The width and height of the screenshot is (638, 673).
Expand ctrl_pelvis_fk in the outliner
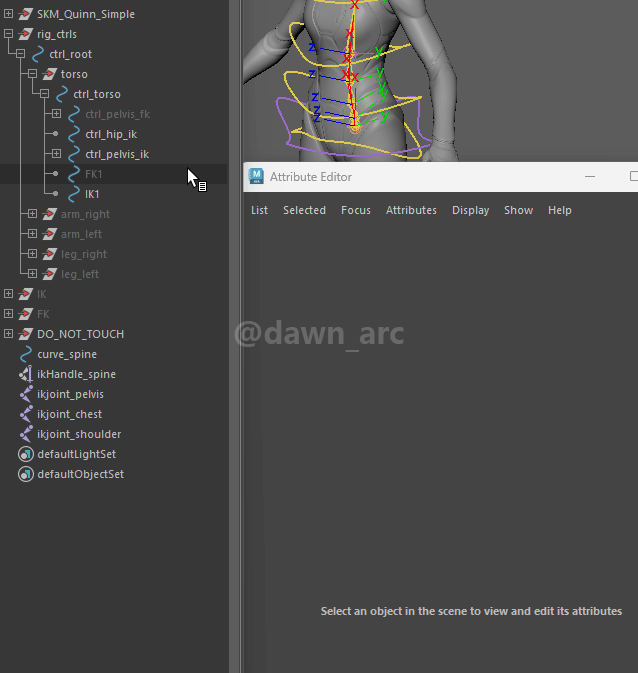56,114
